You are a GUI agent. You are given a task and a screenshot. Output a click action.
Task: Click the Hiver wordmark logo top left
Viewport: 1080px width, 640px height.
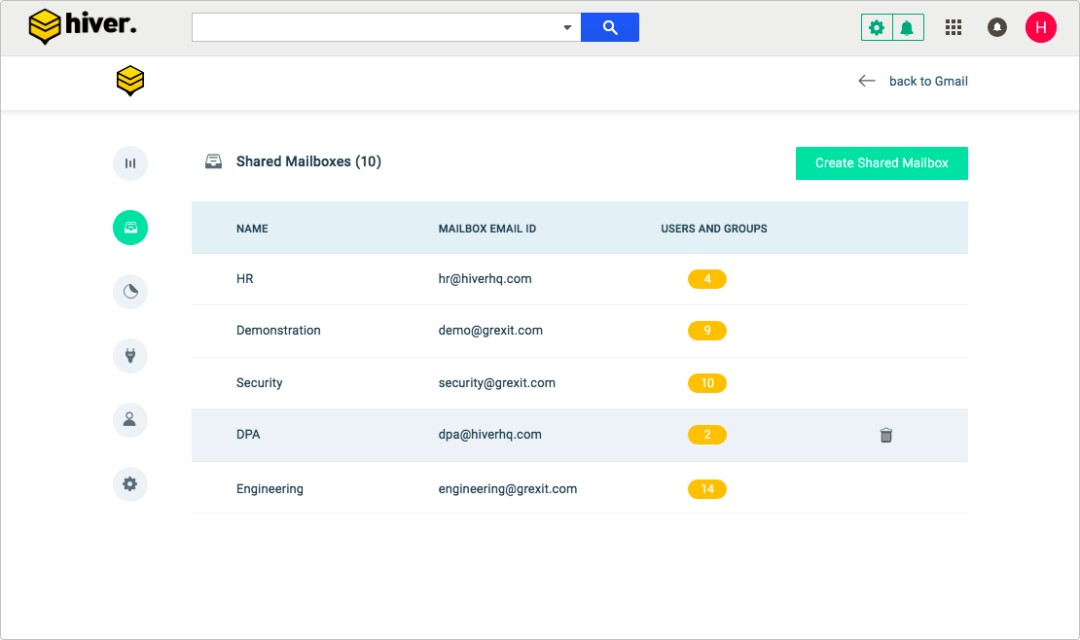tap(83, 25)
